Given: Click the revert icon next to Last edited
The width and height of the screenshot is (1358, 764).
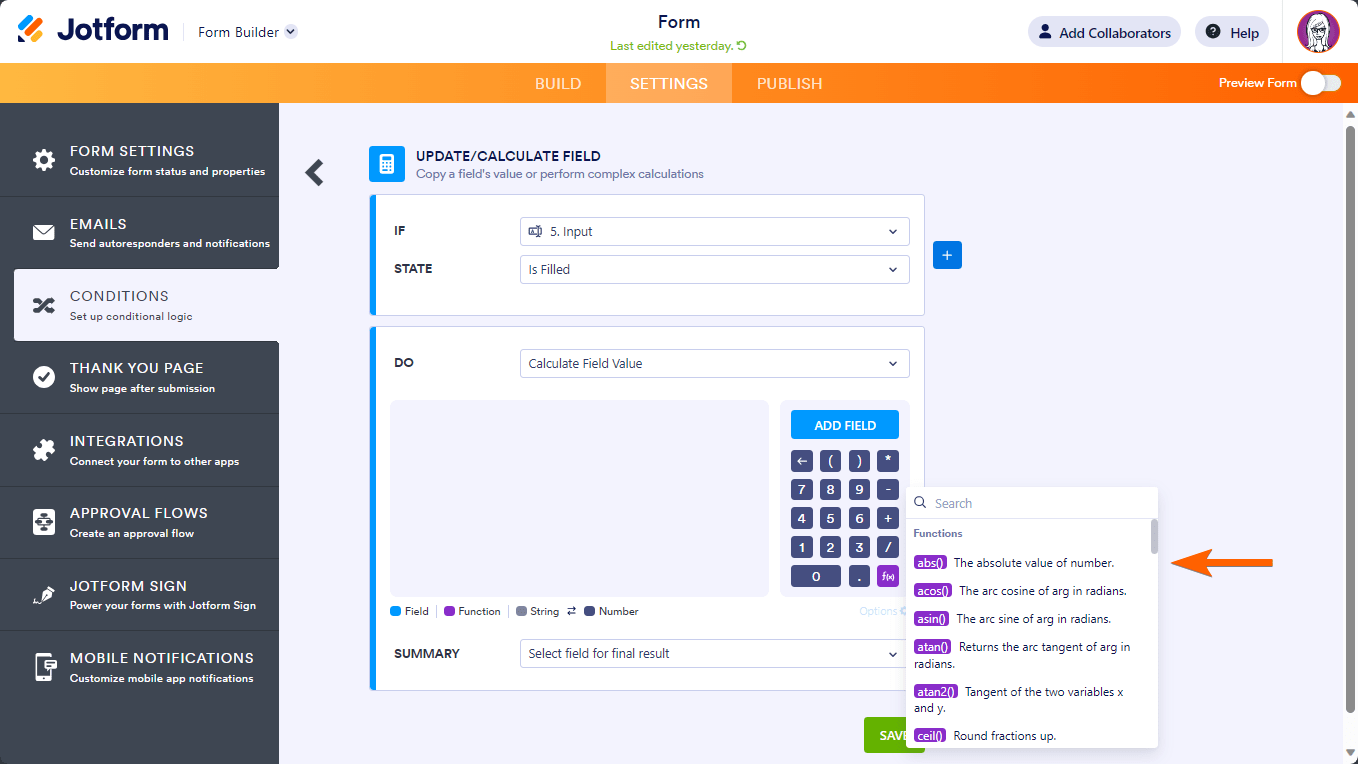Looking at the screenshot, I should [741, 46].
